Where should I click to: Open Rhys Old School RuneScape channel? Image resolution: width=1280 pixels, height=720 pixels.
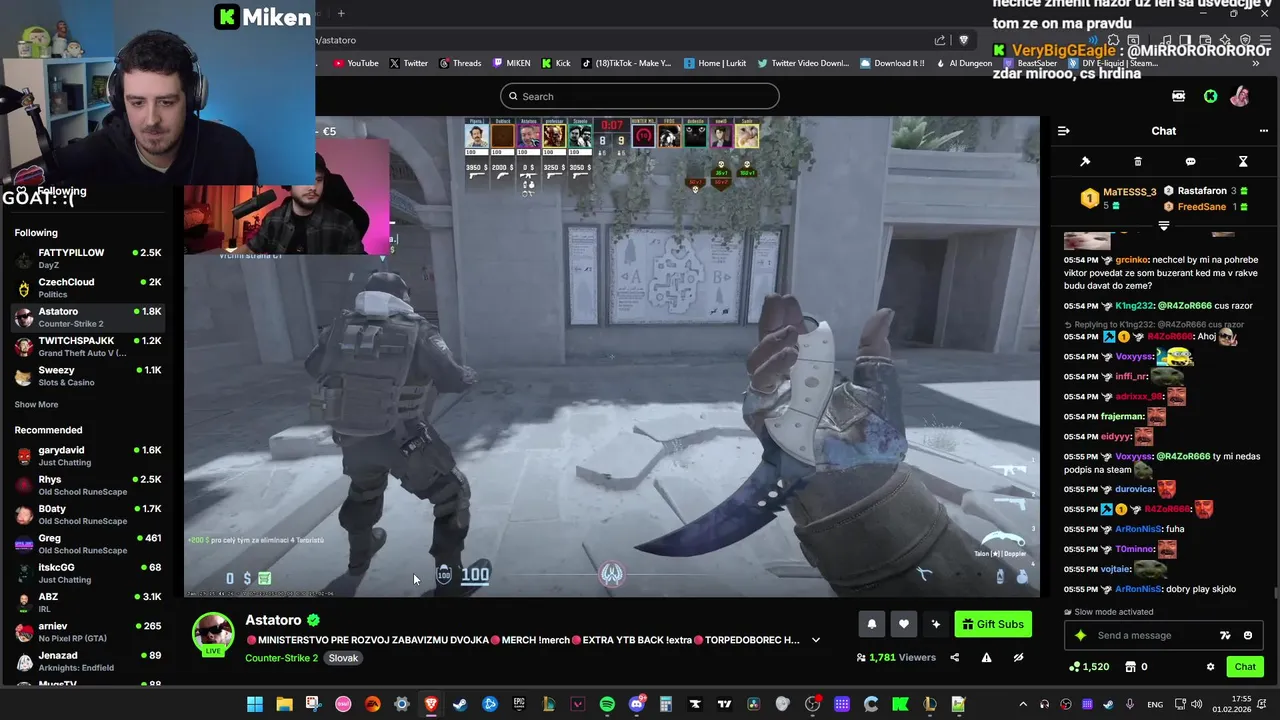pos(88,485)
